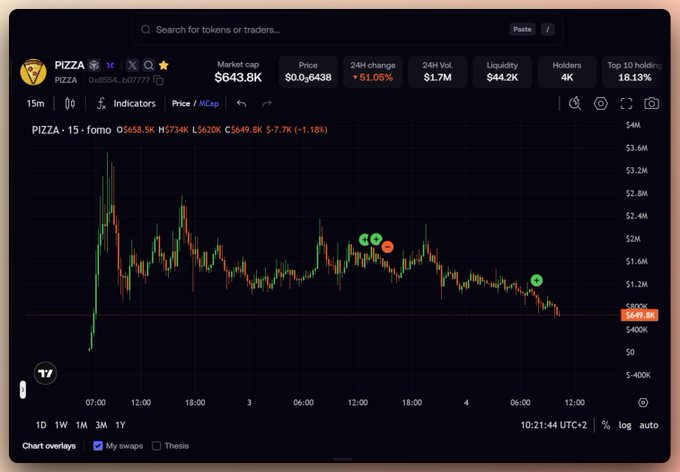Click the slash shortcut key badge
680x472 pixels.
click(x=548, y=30)
